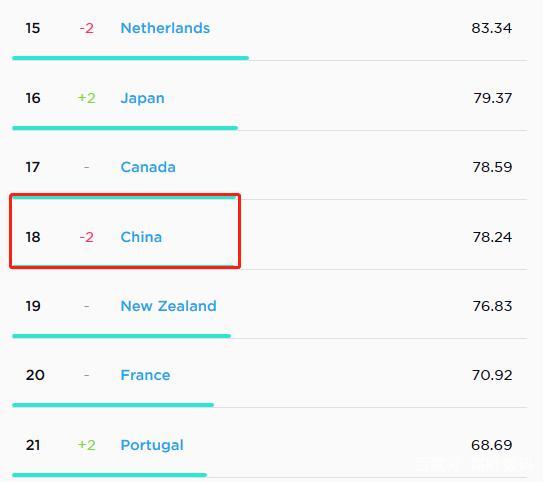Screen dimensions: 543x482
Task: Click Japan score 79.37
Action: click(492, 98)
